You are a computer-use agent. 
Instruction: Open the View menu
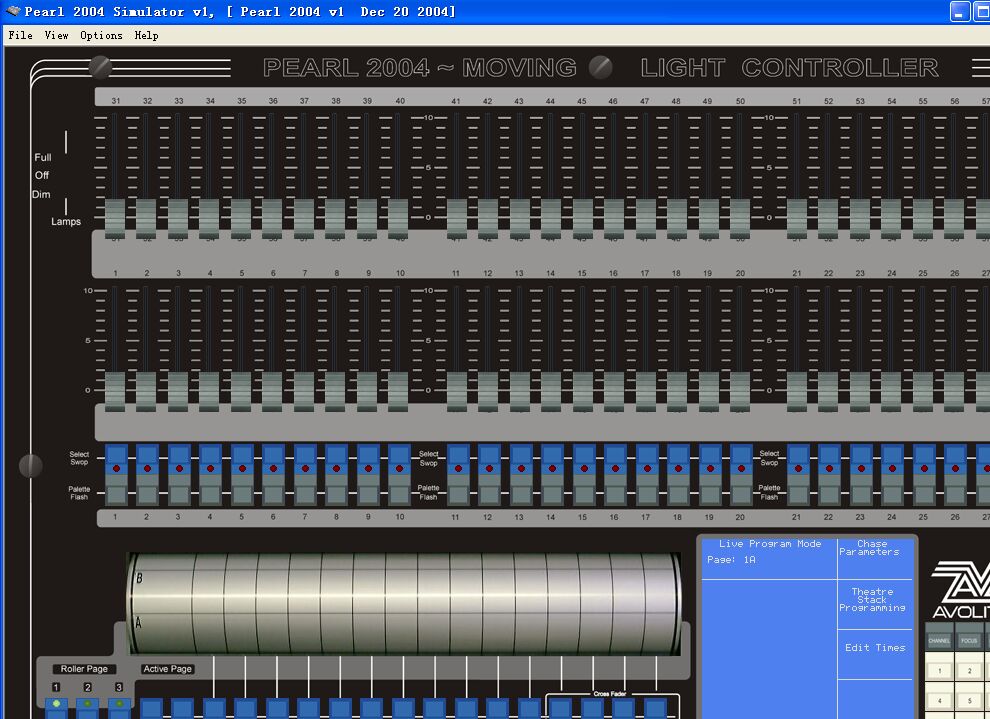56,35
